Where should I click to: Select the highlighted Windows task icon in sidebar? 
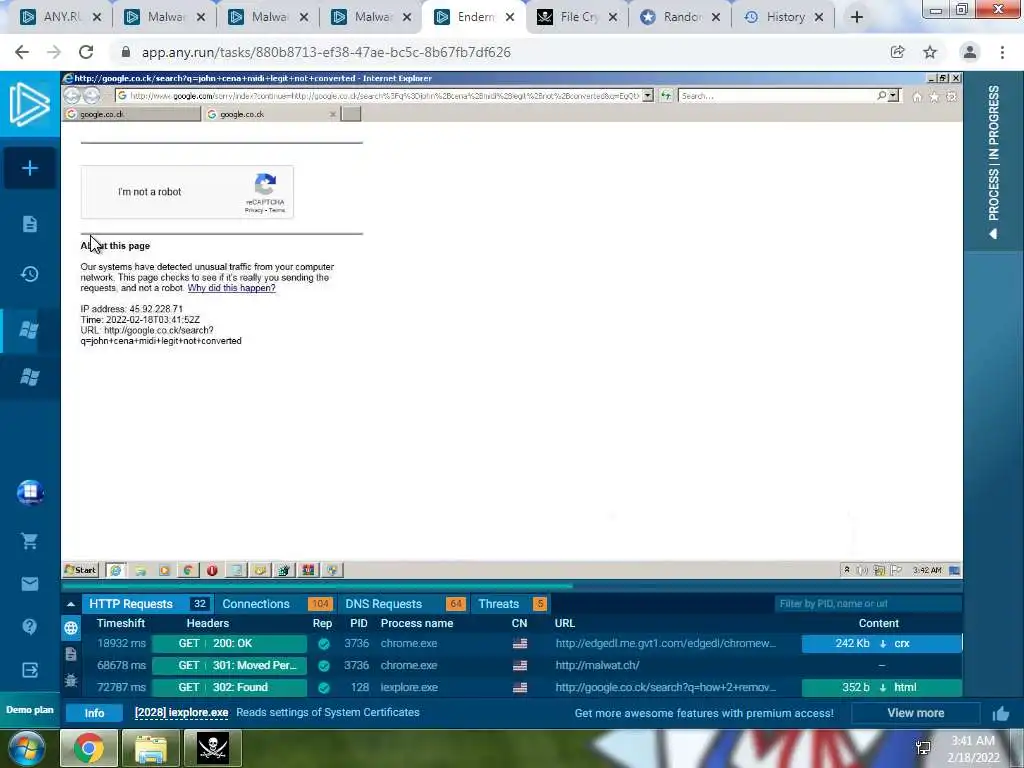click(29, 330)
